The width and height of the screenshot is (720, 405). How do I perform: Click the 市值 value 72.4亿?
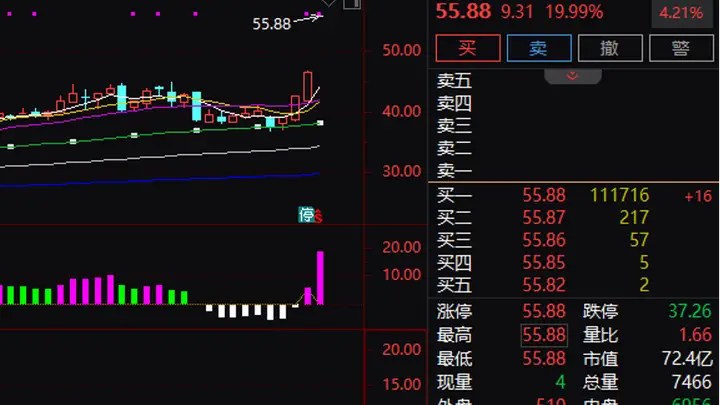pyautogui.click(x=687, y=359)
